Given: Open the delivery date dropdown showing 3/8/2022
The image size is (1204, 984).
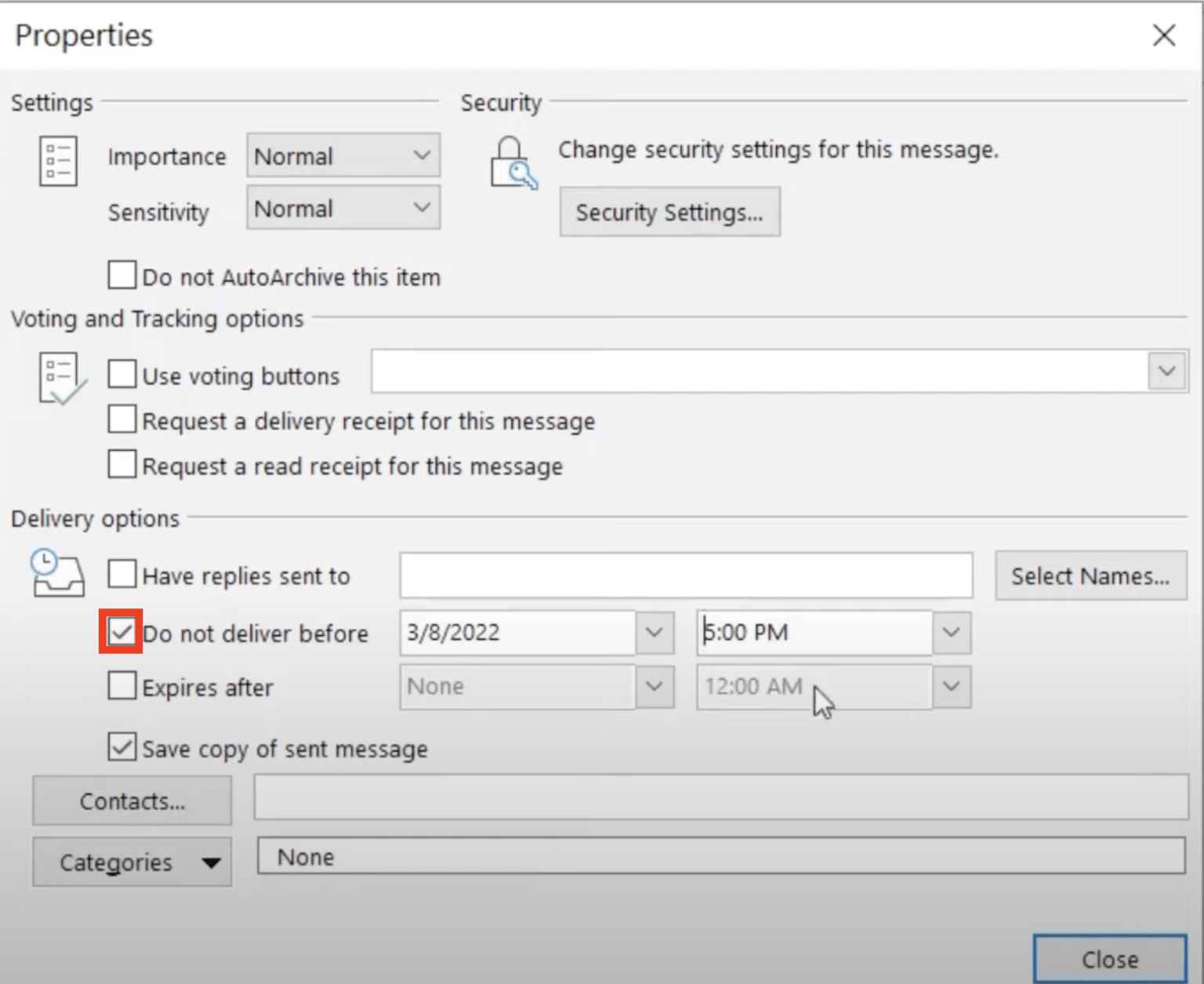Looking at the screenshot, I should [655, 633].
